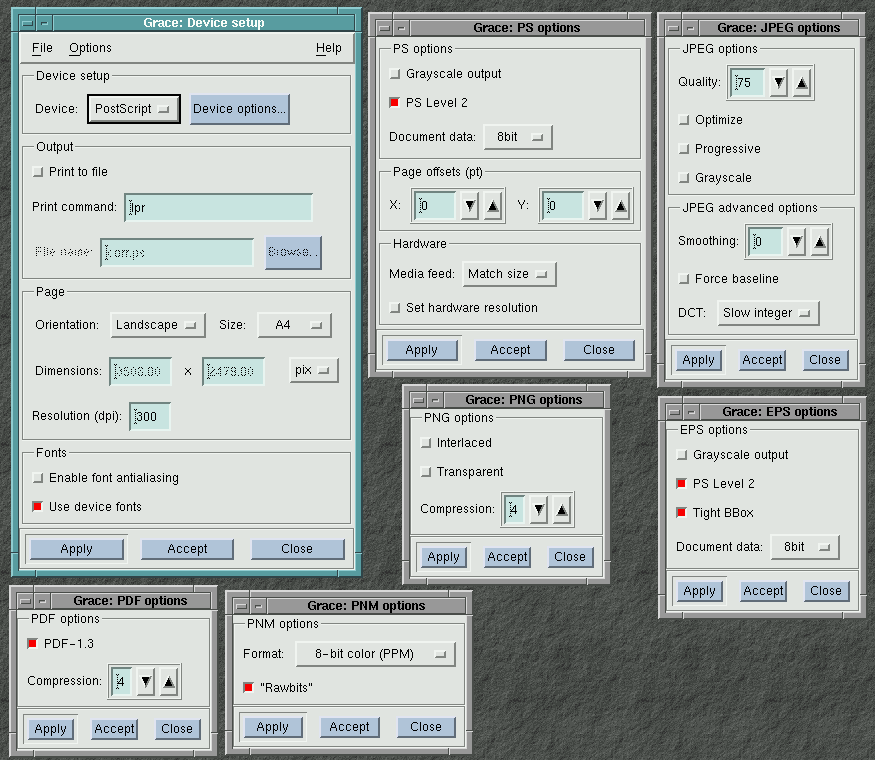The height and width of the screenshot is (760, 875).
Task: Open the File menu in Device setup
Action: [x=42, y=48]
